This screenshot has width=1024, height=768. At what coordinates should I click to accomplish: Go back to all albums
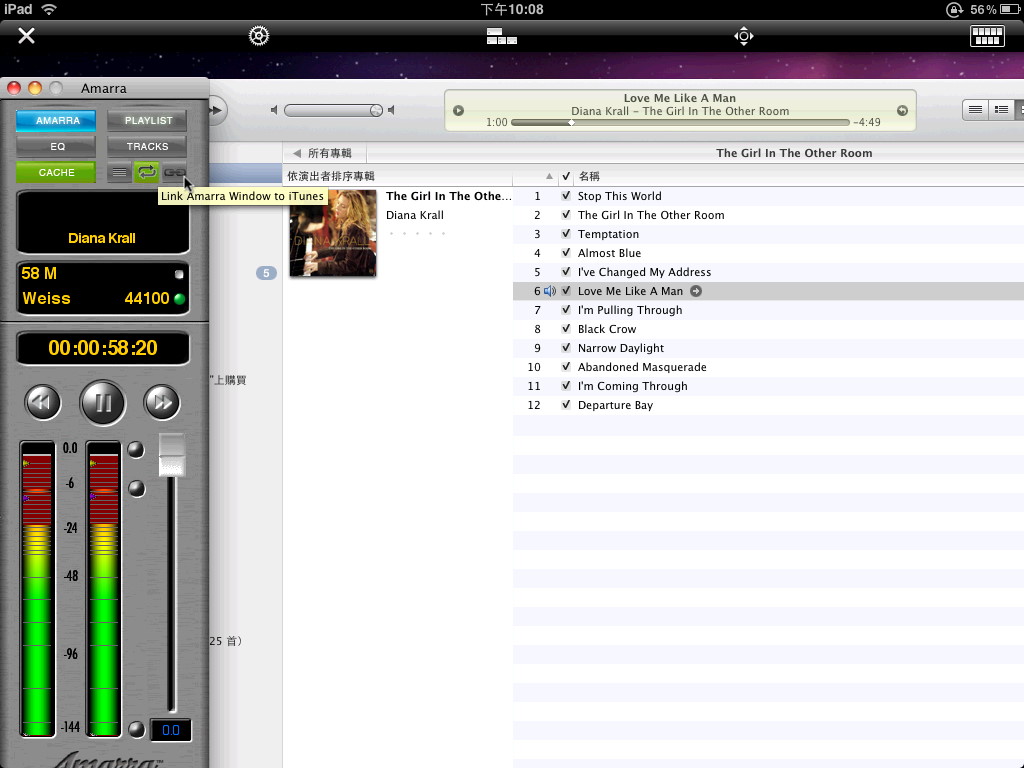[x=325, y=153]
